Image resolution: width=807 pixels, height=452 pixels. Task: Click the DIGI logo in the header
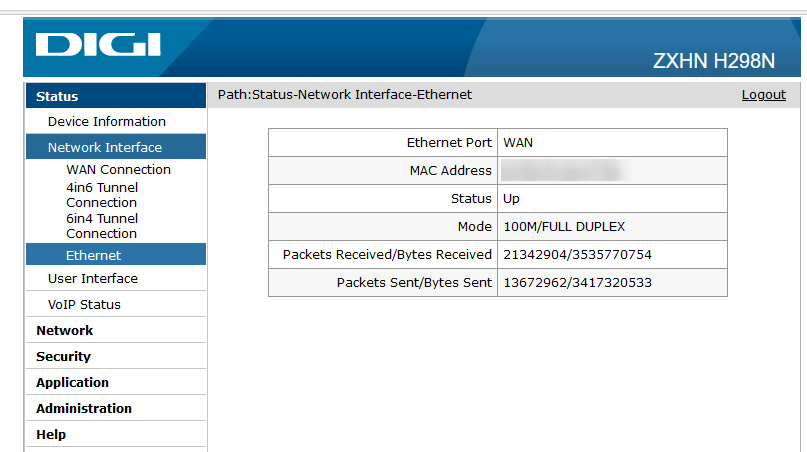coord(98,44)
